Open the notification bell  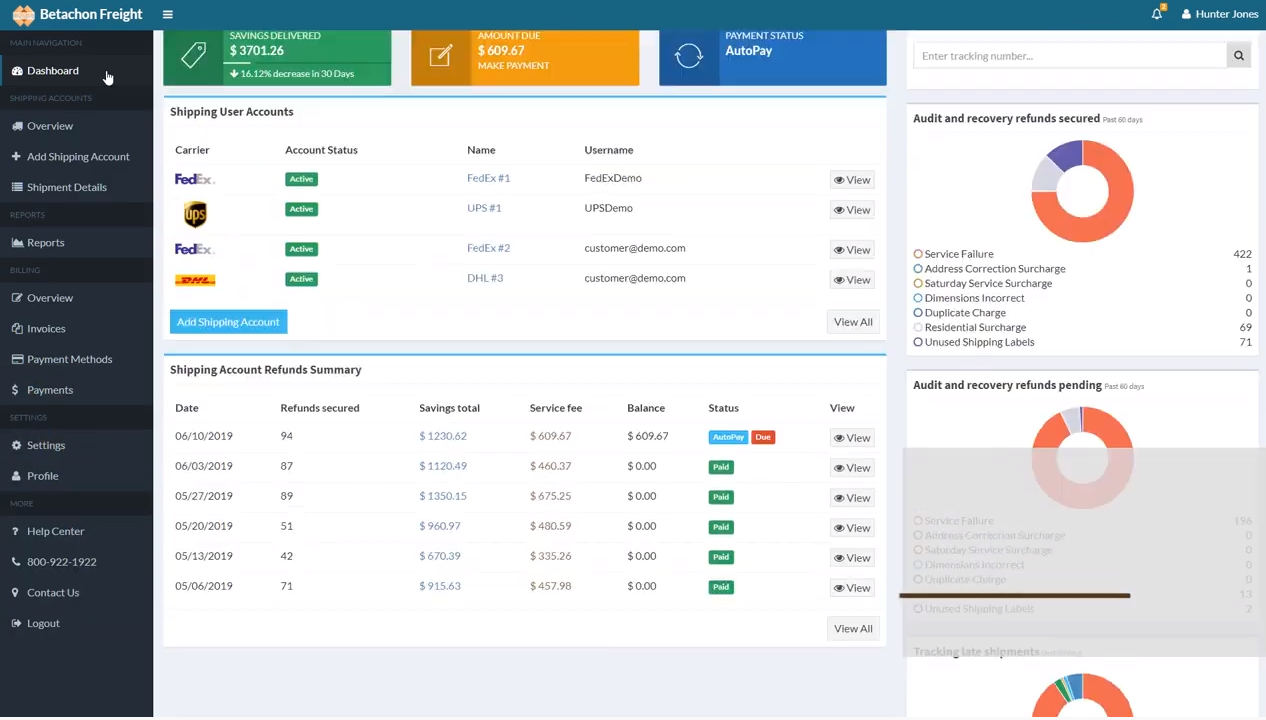click(x=1157, y=13)
